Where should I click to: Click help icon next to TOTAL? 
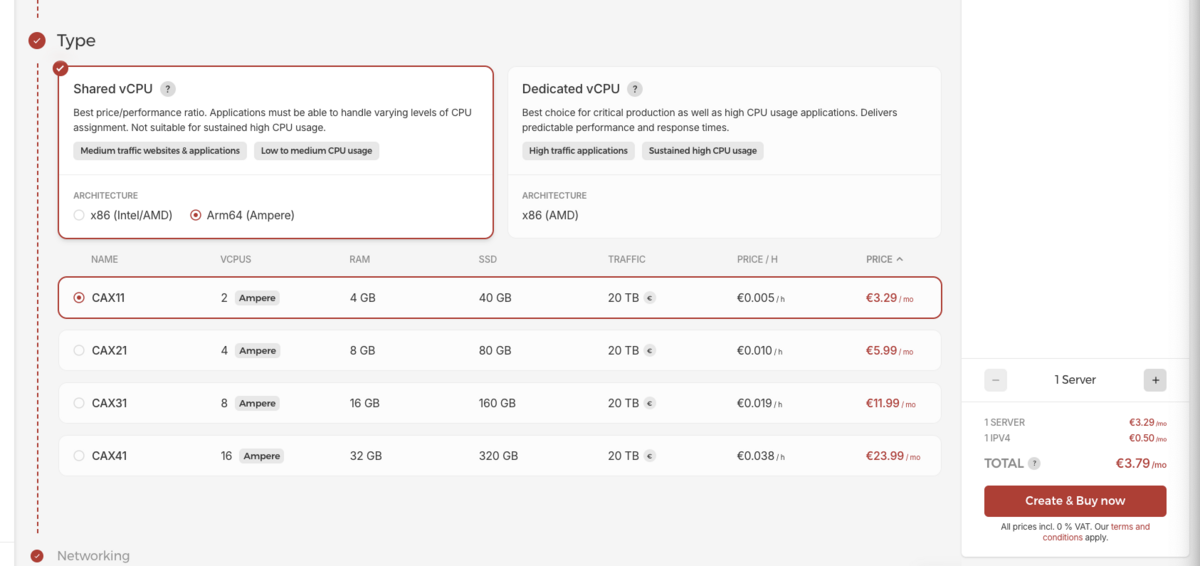(x=1034, y=464)
